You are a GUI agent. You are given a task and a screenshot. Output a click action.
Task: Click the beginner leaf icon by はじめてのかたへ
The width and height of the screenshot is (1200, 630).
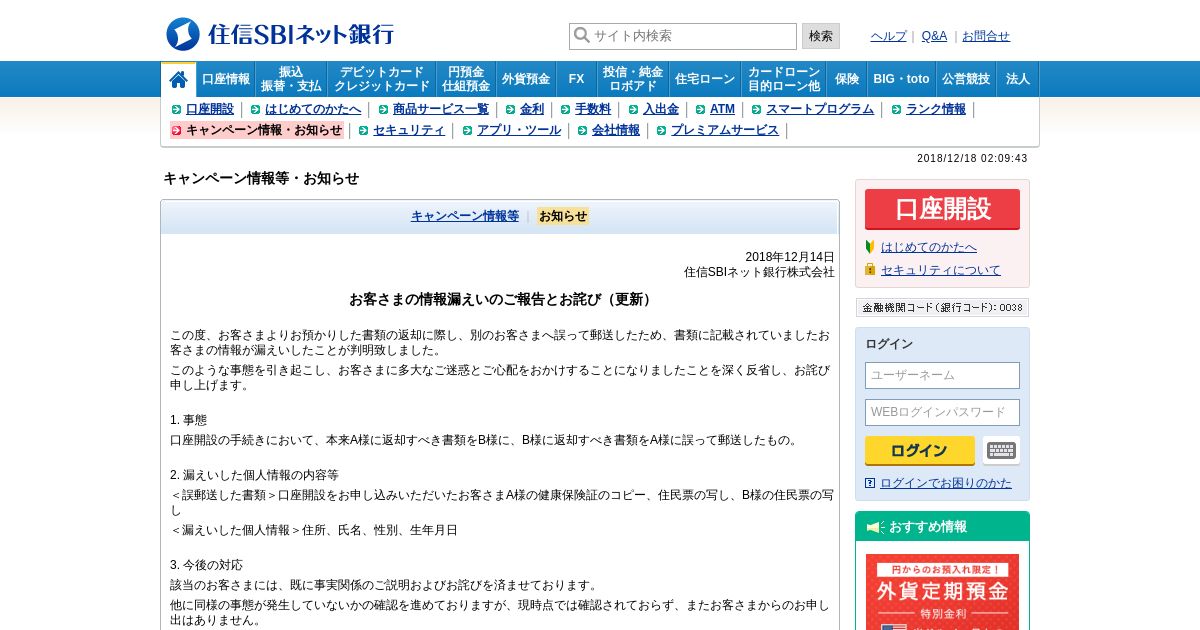[870, 246]
